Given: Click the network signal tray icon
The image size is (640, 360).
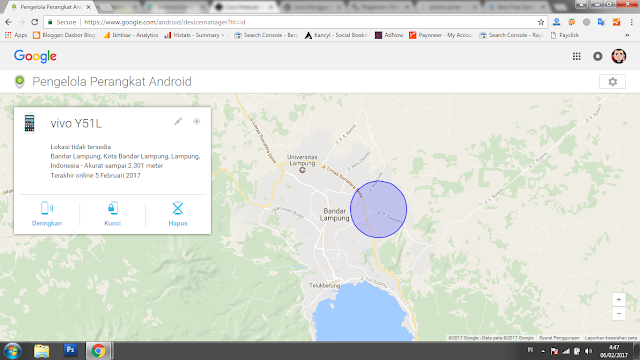Looking at the screenshot, I should (x=566, y=351).
